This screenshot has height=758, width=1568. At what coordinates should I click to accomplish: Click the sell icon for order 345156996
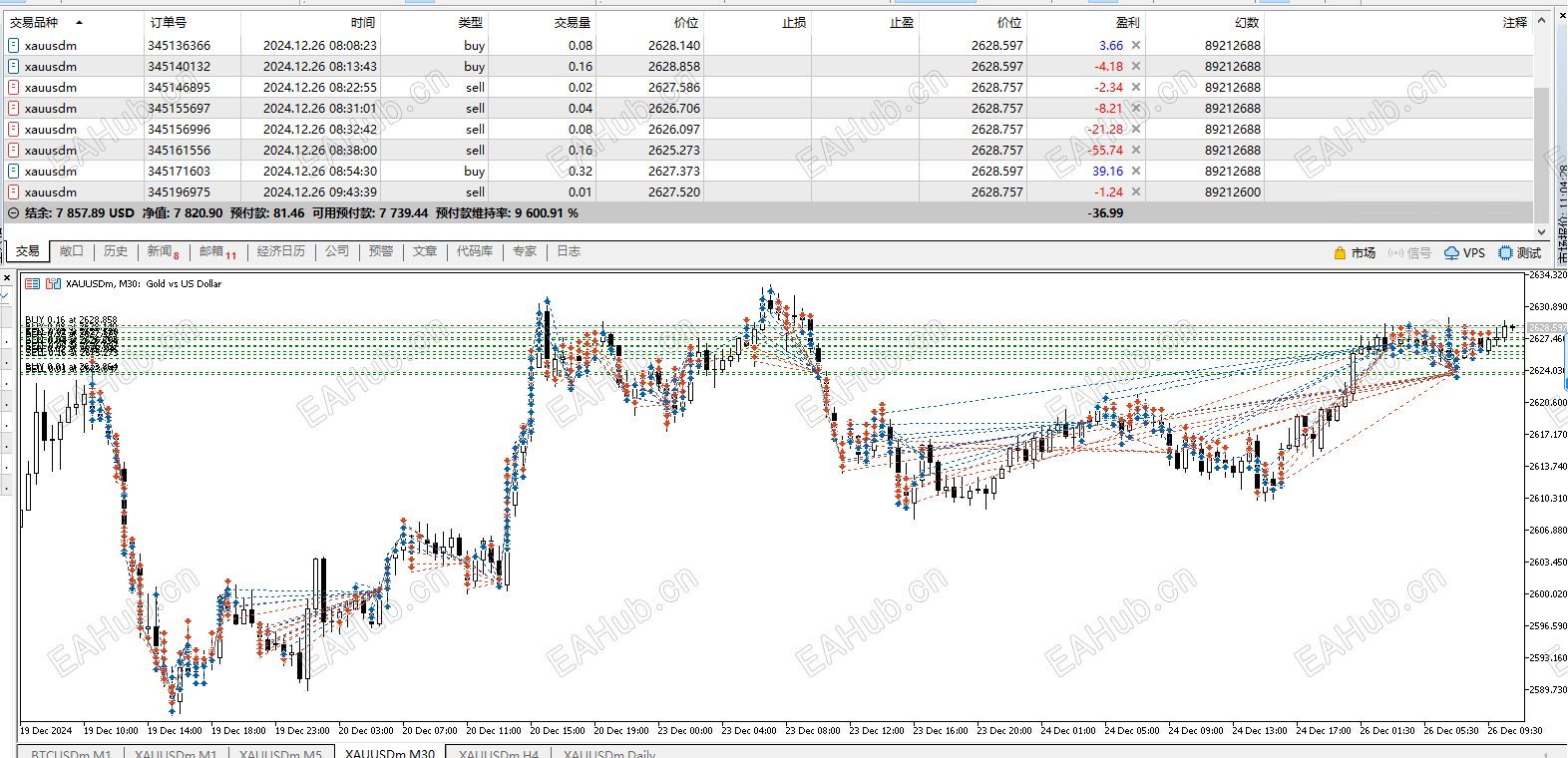tap(13, 129)
